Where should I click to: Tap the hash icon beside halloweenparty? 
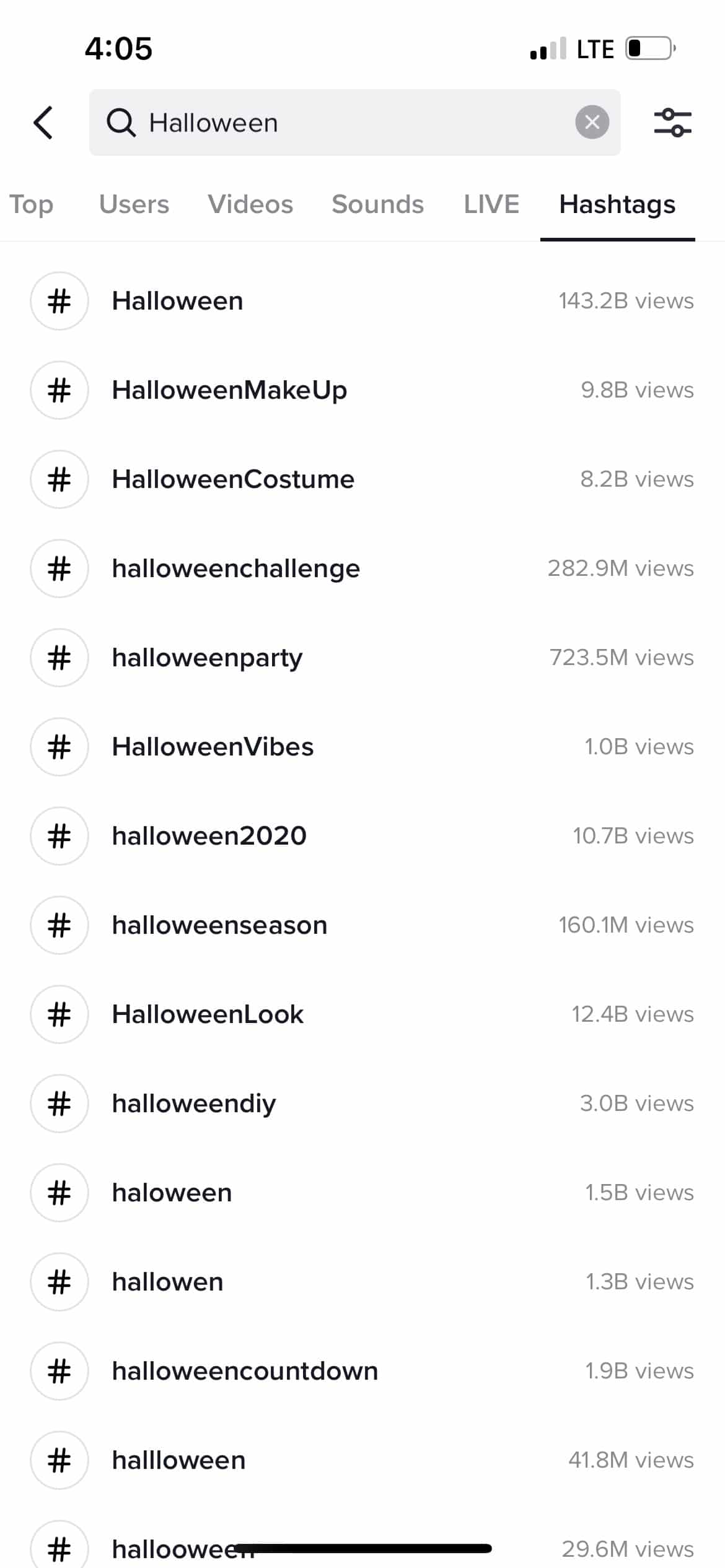59,658
